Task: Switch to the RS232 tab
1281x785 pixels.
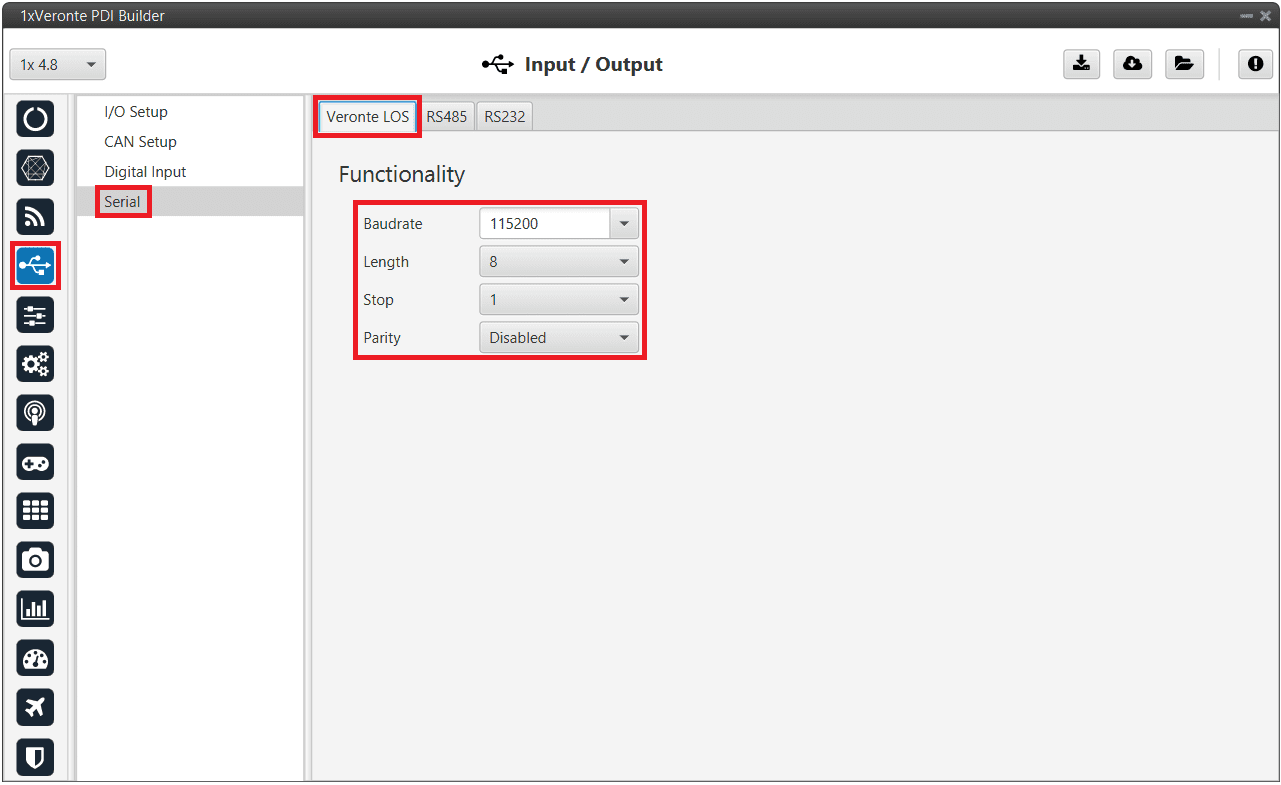Action: click(x=504, y=116)
